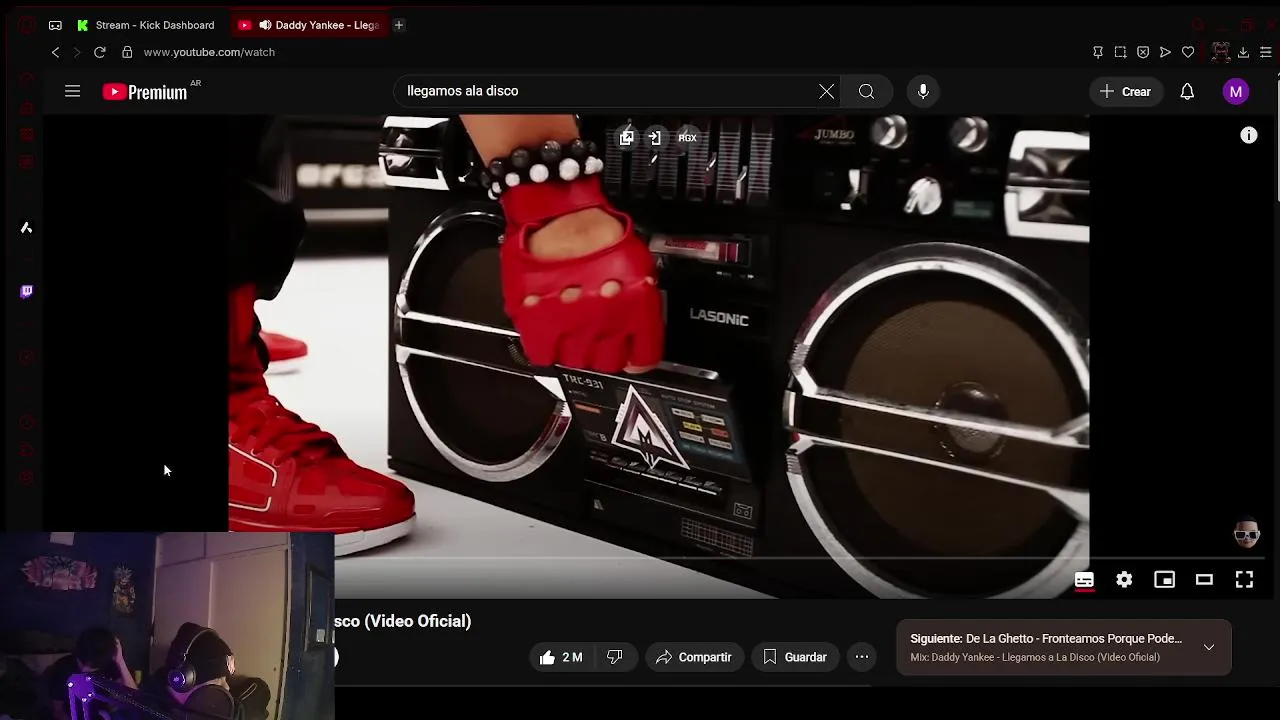Open the account avatar M menu
The image size is (1280, 720).
[1236, 91]
